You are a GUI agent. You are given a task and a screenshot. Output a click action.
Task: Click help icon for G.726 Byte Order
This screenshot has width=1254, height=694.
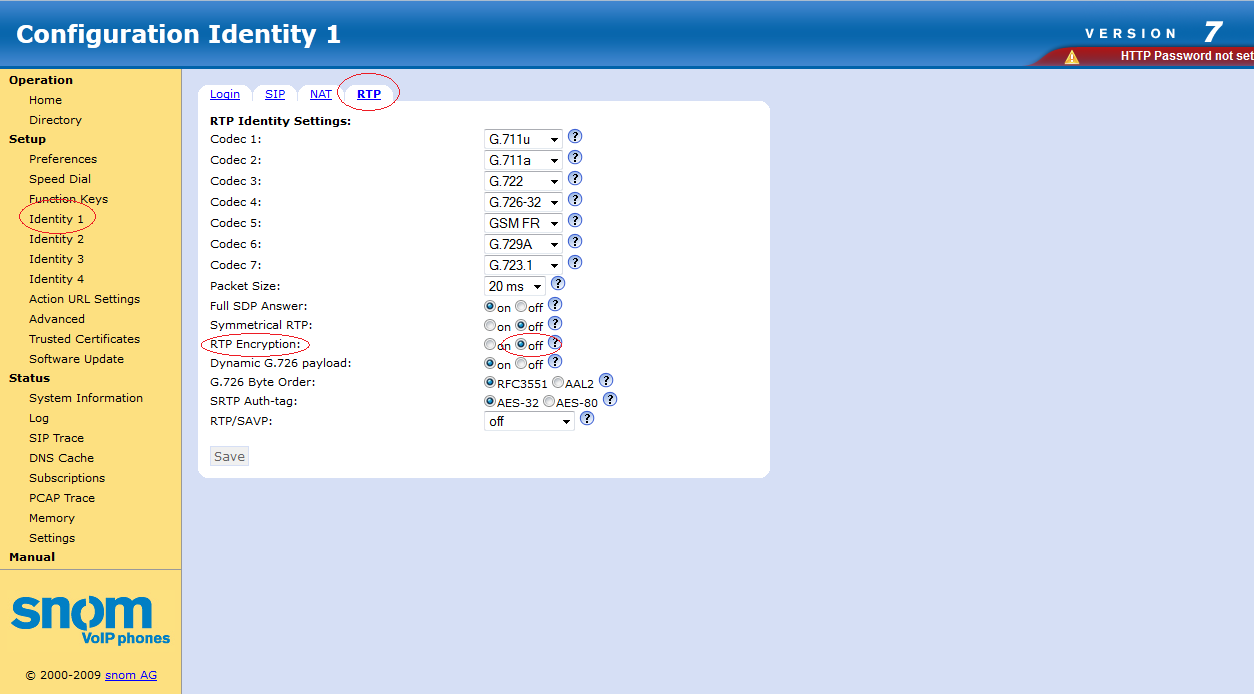(x=605, y=381)
